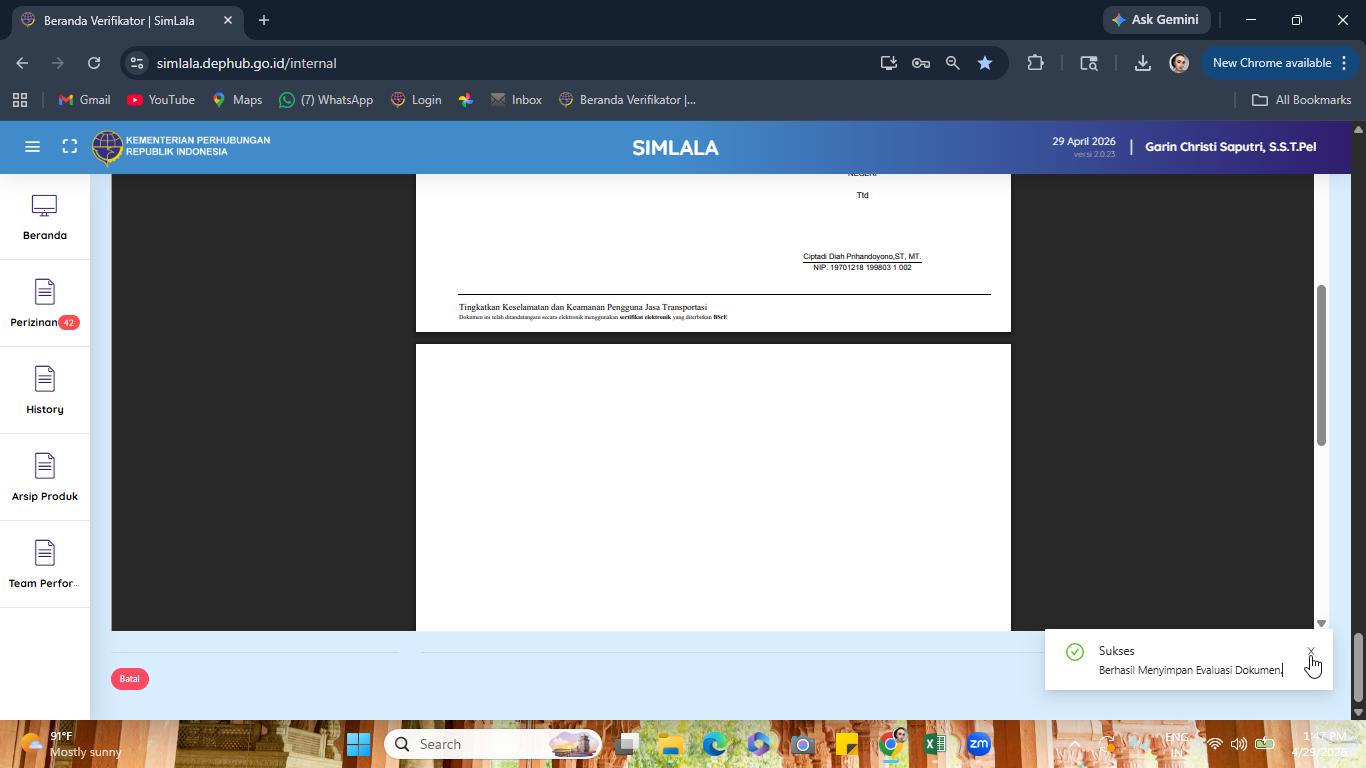The image size is (1366, 768).
Task: Go to History in sidebar
Action: pos(44,391)
